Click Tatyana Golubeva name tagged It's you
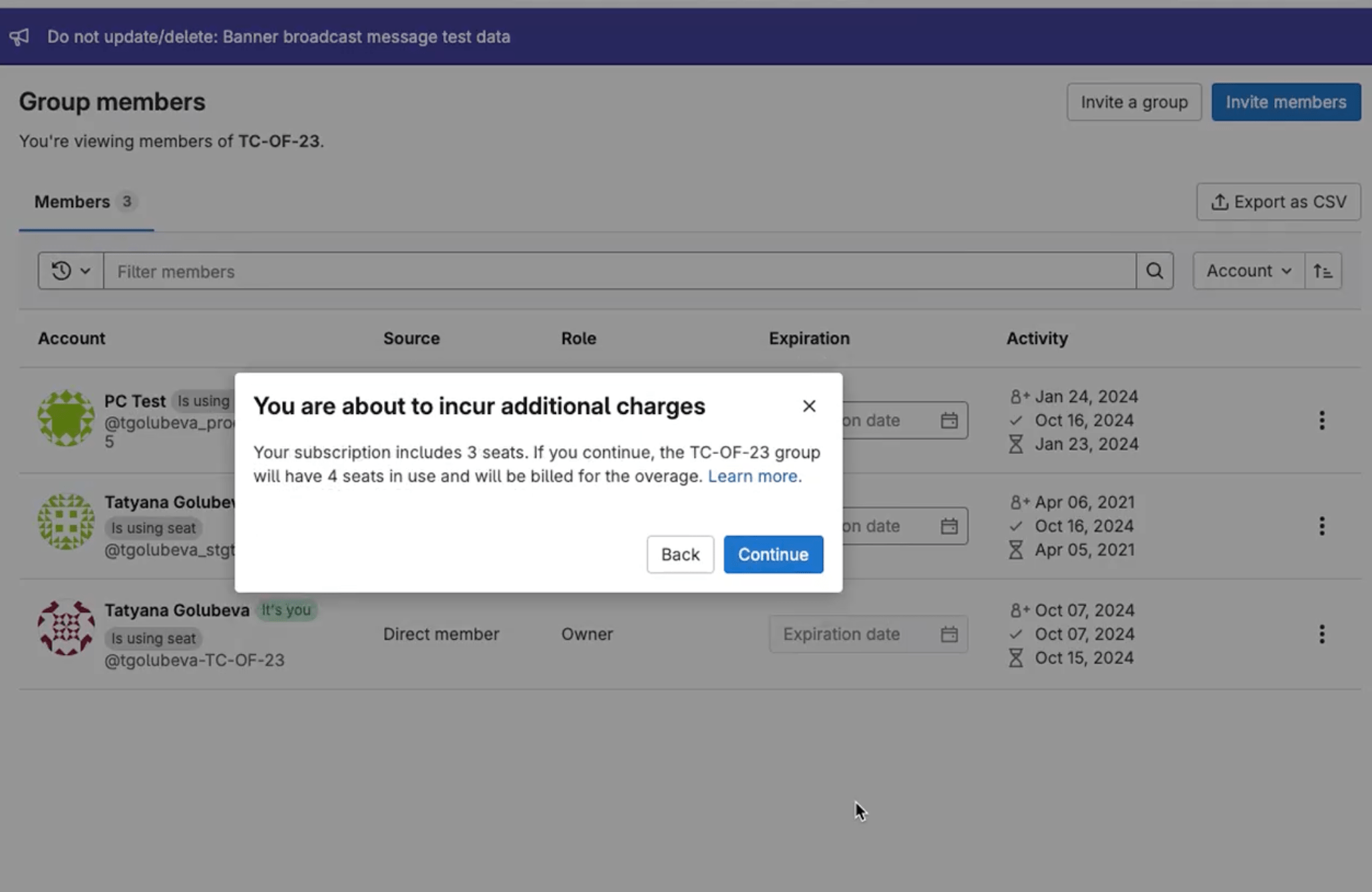1372x892 pixels. (x=177, y=610)
